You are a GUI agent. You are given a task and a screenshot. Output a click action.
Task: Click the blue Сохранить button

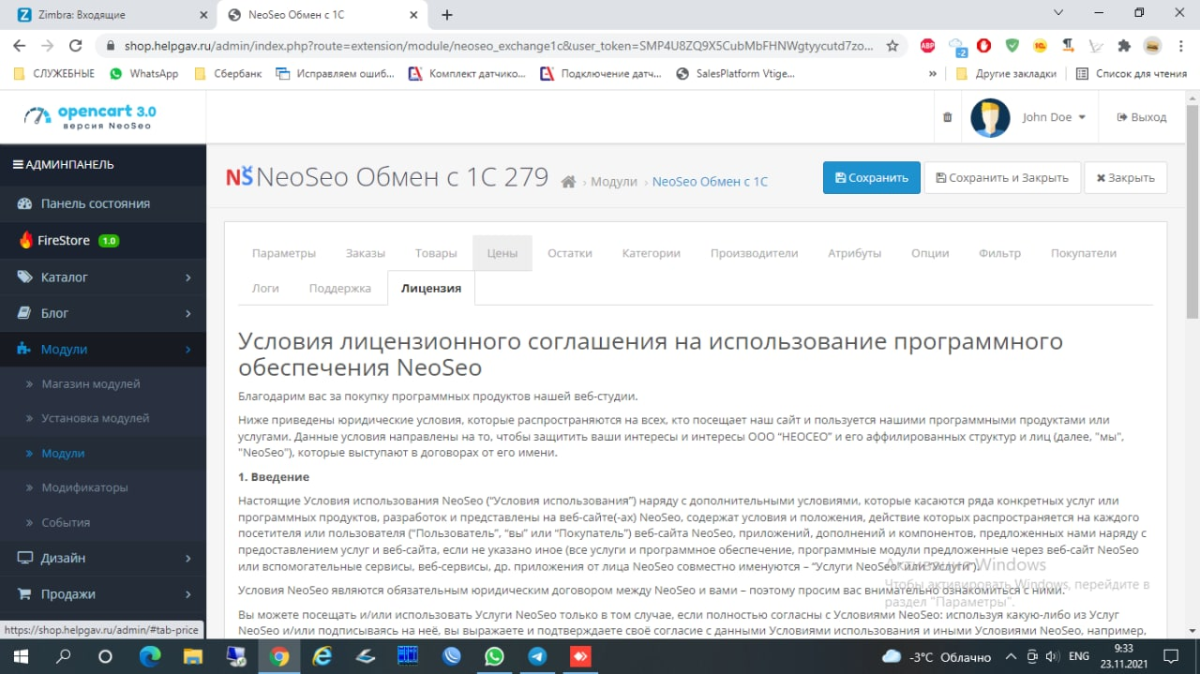(x=872, y=178)
